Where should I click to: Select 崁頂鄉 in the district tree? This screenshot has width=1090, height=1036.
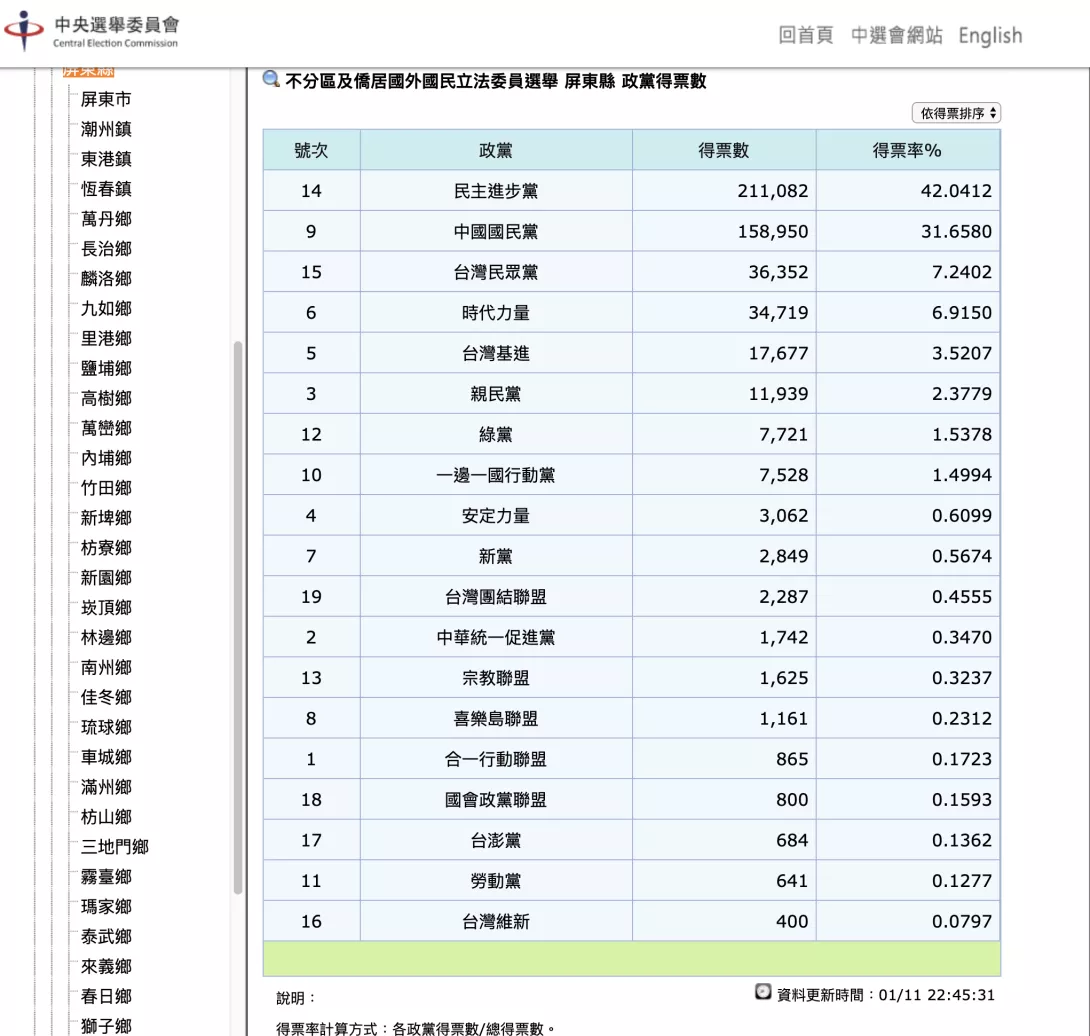pos(106,608)
